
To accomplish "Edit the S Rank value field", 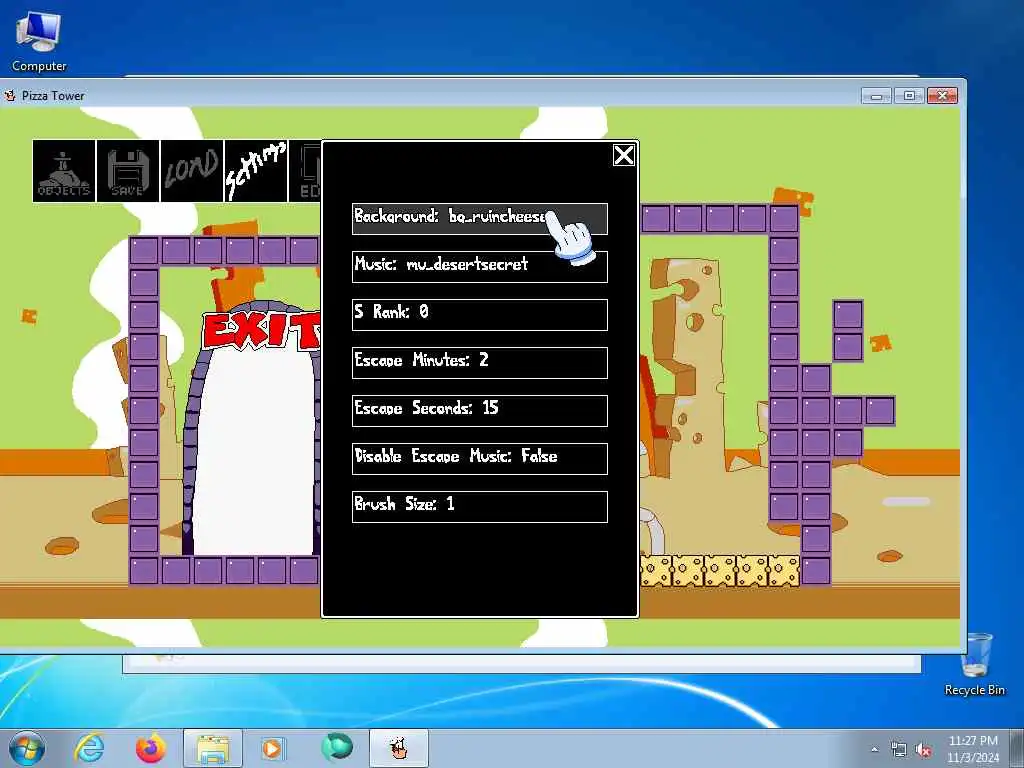I will (x=480, y=315).
